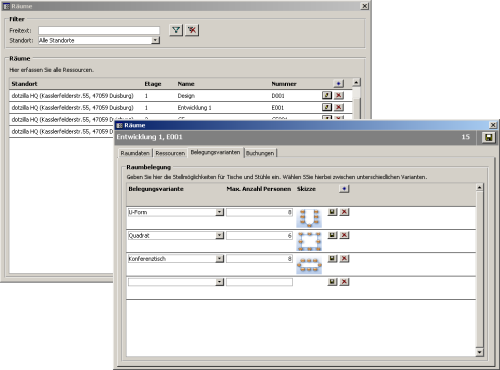Click the Max. Anzahl Personen column header
This screenshot has width=500, height=370.
[x=259, y=189]
